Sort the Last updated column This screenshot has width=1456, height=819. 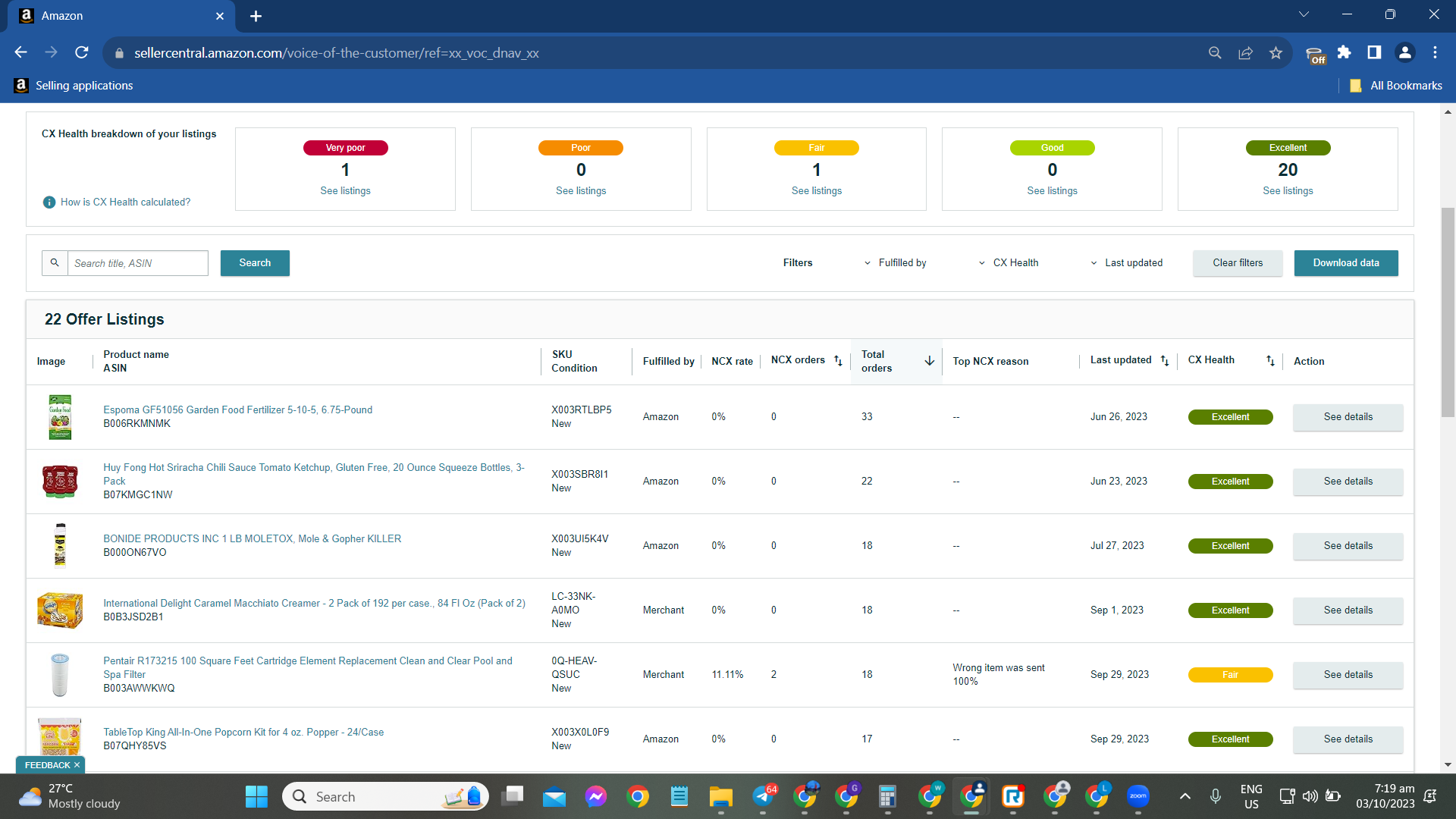click(x=1165, y=361)
